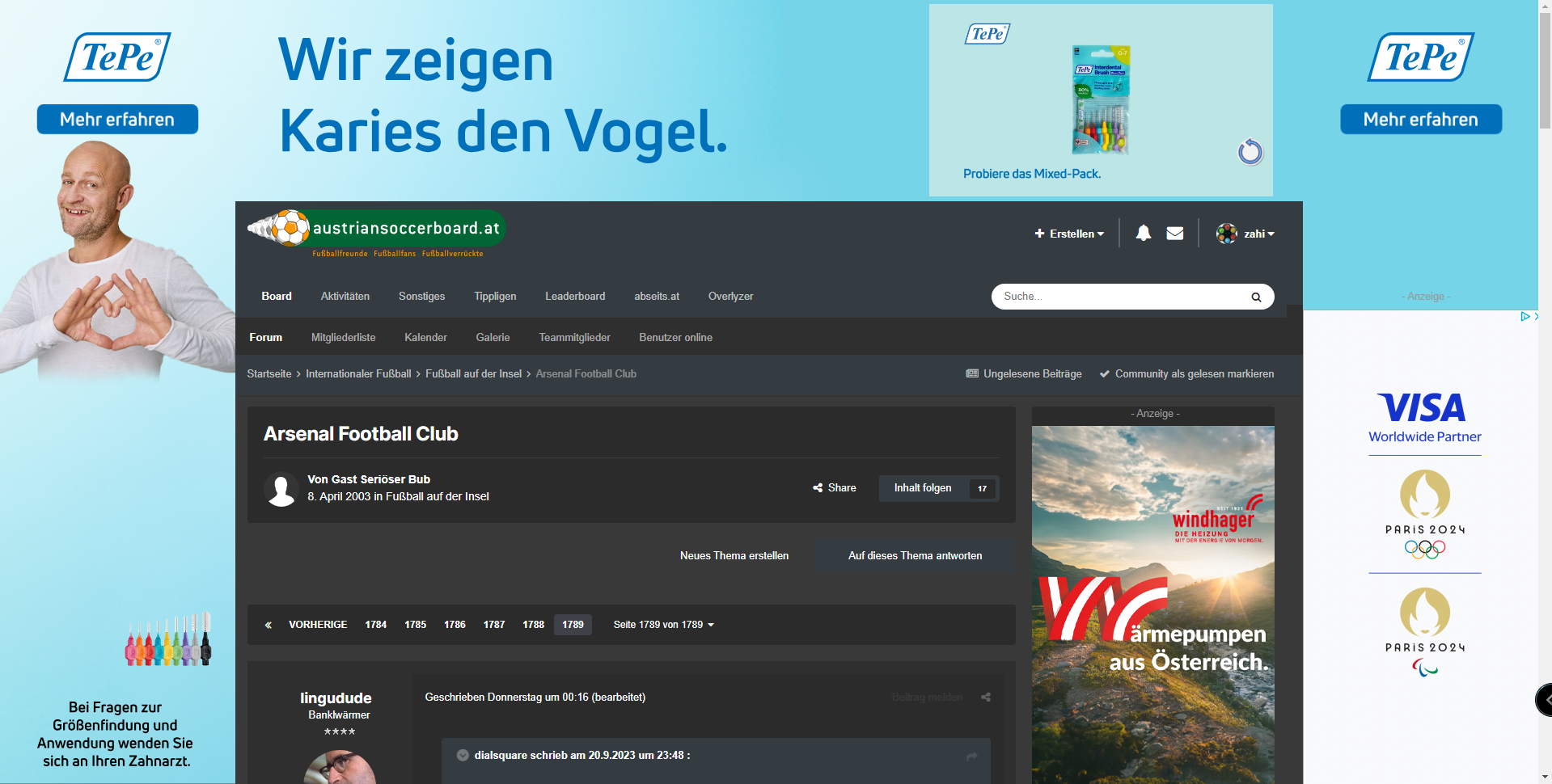The width and height of the screenshot is (1552, 784).
Task: Click right TePe Mehr erfahren button
Action: pyautogui.click(x=1421, y=120)
